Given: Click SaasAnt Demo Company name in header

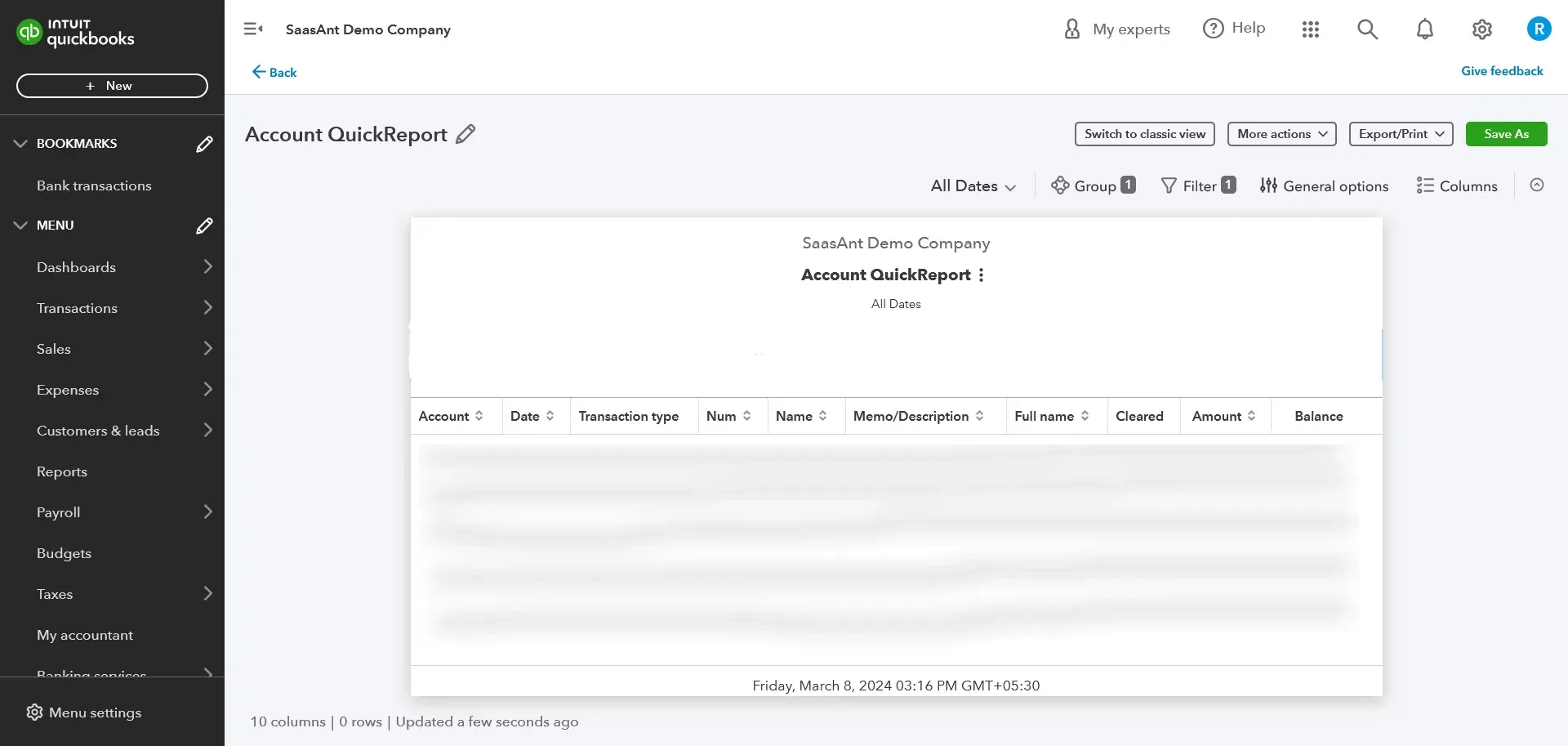Looking at the screenshot, I should tap(368, 29).
